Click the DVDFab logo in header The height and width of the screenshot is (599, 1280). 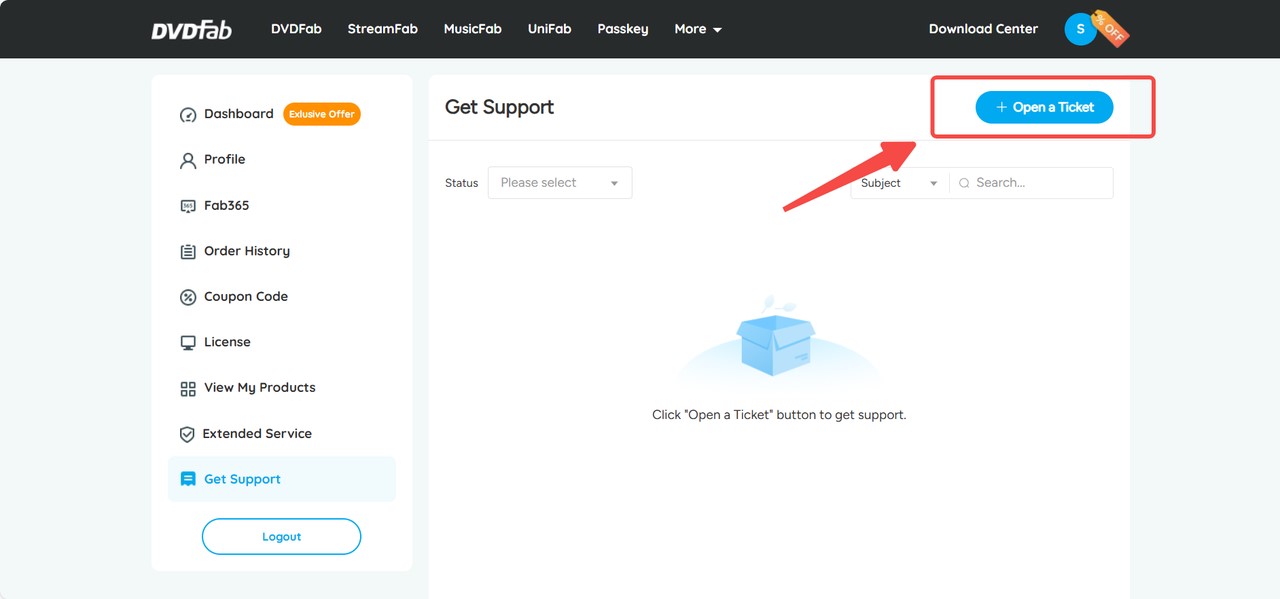(x=191, y=30)
